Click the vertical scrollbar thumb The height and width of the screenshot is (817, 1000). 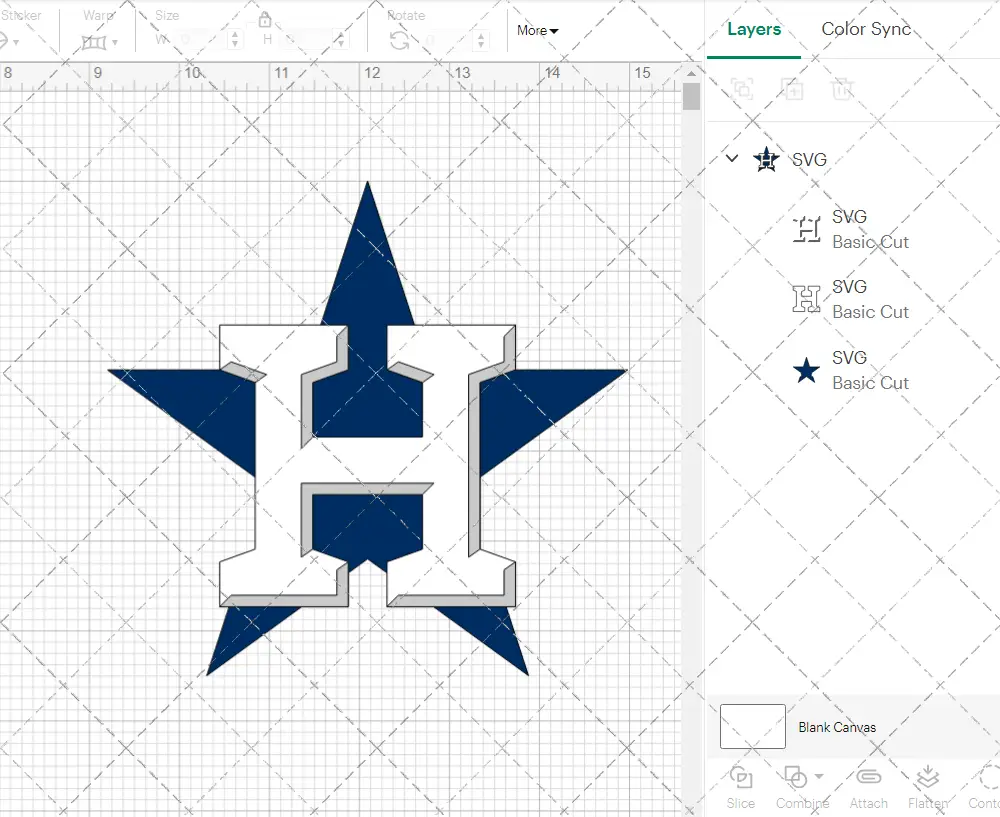[691, 97]
